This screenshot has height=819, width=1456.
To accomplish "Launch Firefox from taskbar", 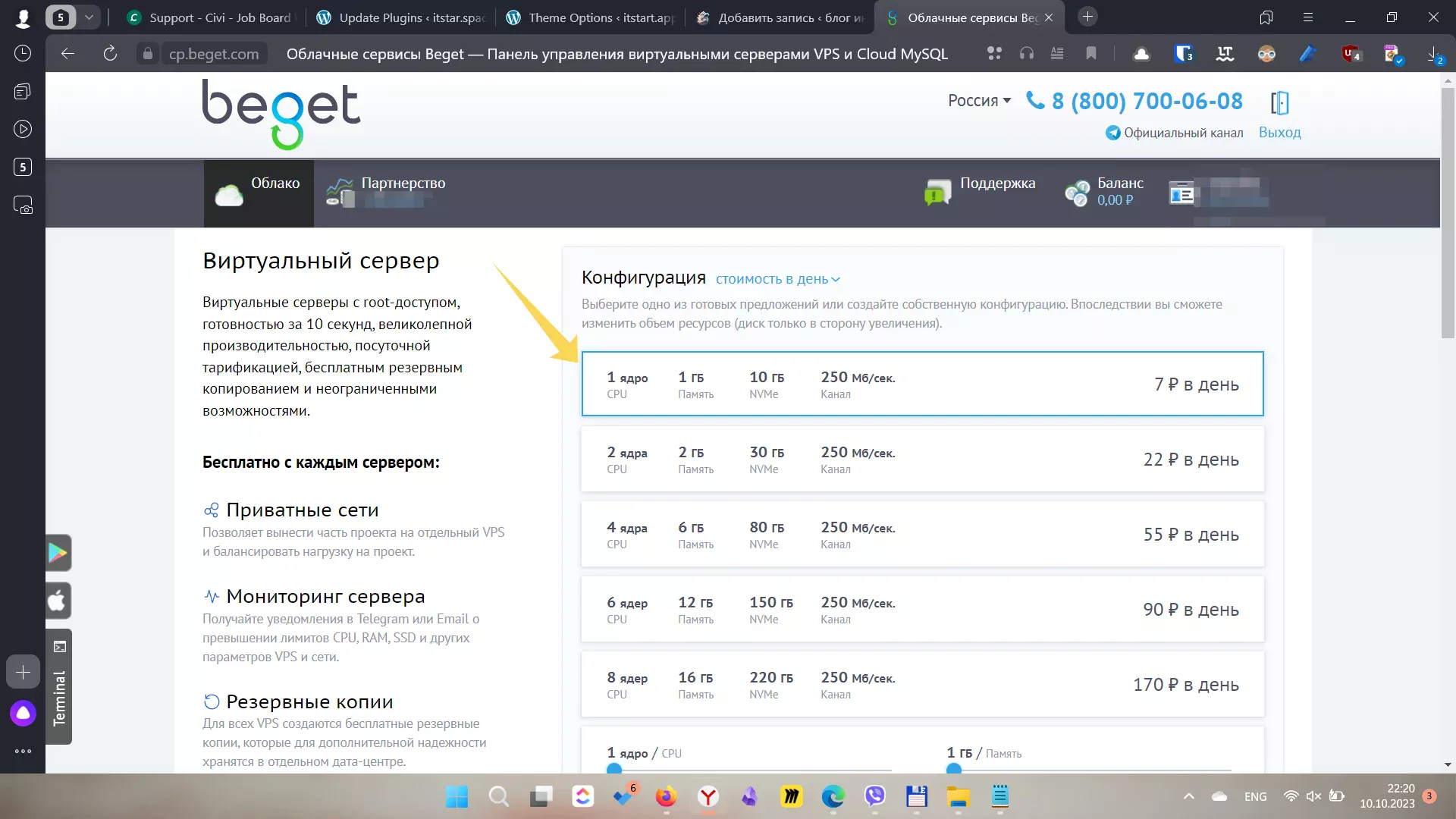I will [666, 796].
